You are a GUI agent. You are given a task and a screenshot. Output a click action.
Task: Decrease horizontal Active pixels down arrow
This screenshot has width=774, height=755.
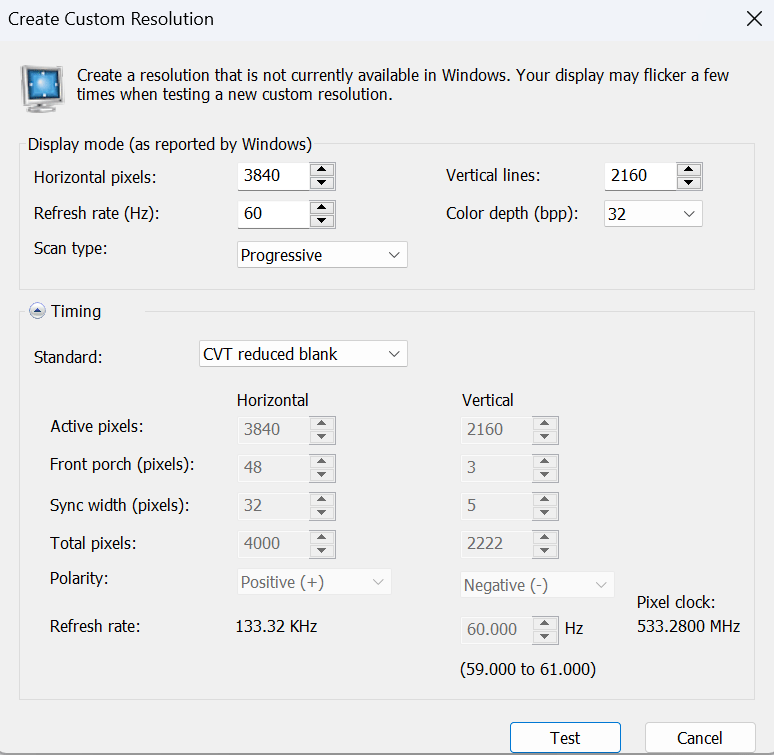[x=322, y=437]
